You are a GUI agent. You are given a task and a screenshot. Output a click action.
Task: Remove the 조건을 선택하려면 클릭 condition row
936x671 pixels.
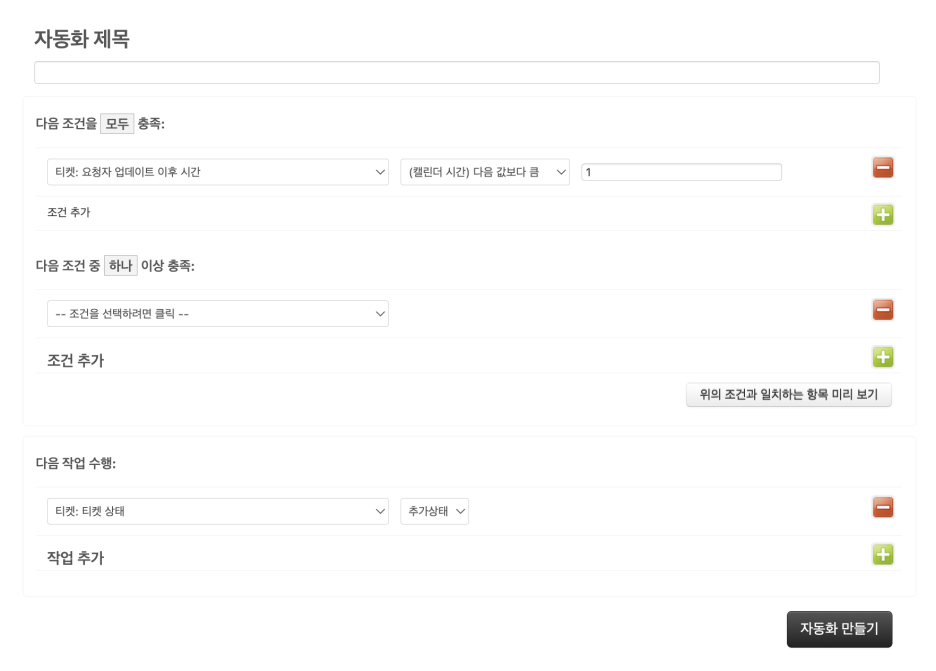883,310
